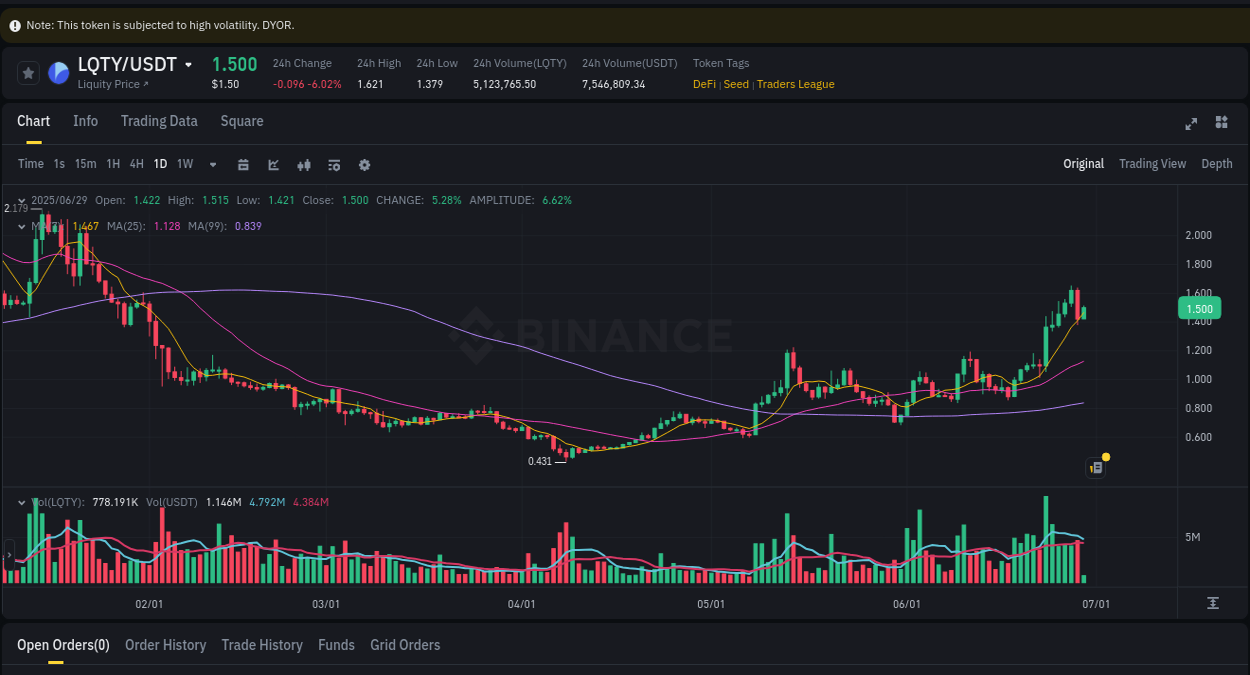Enter fullscreen chart mode
This screenshot has height=675, width=1250.
[x=1190, y=124]
